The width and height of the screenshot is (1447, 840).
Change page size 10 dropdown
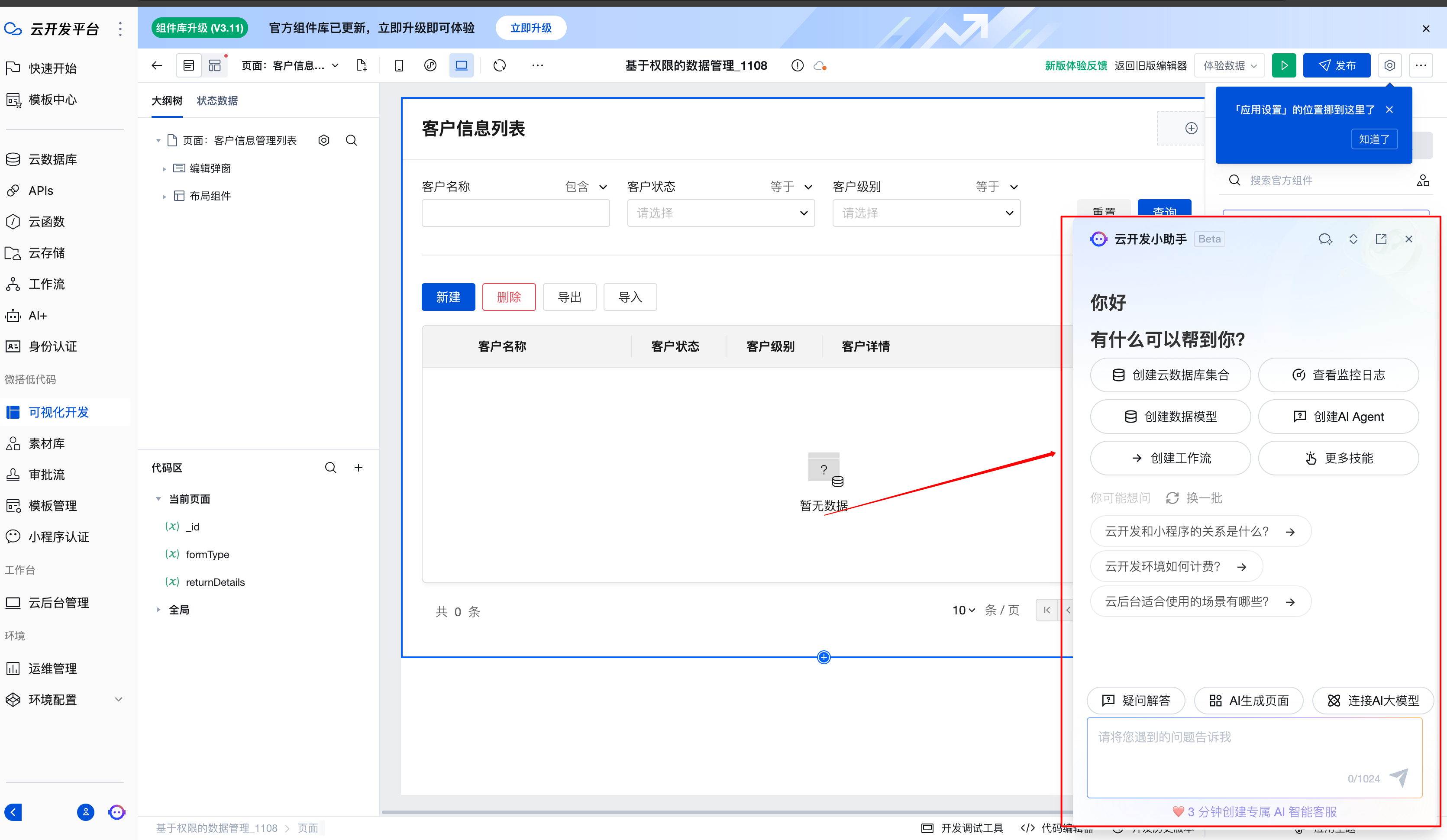[963, 610]
